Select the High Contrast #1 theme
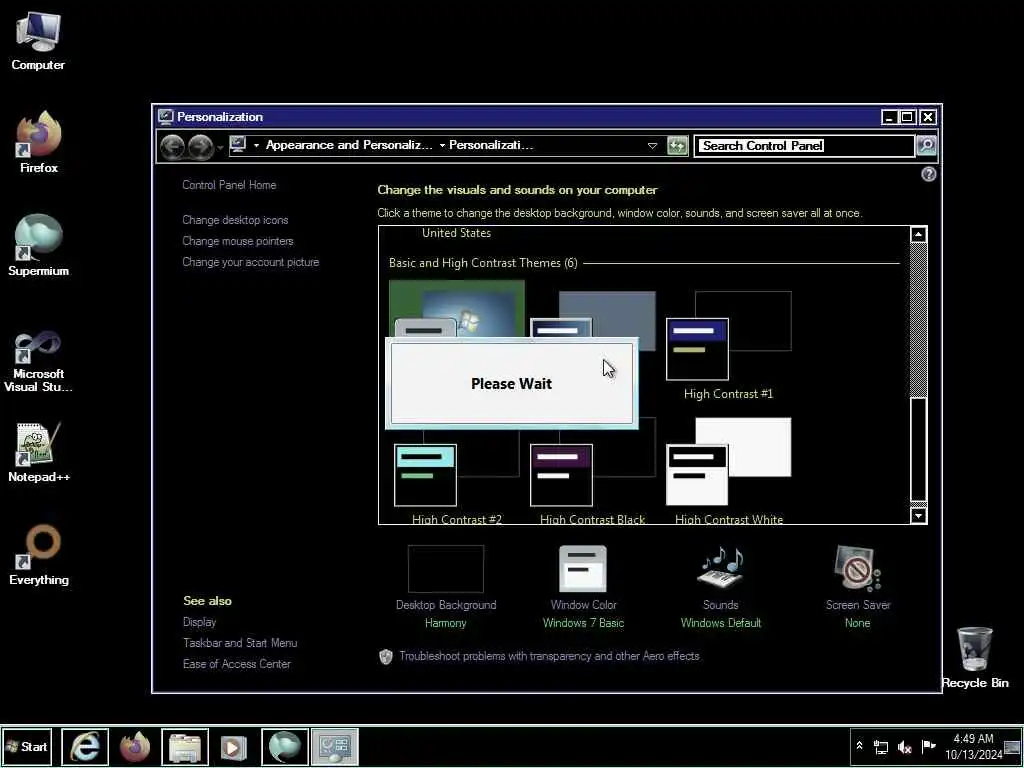1024x768 pixels. click(728, 345)
